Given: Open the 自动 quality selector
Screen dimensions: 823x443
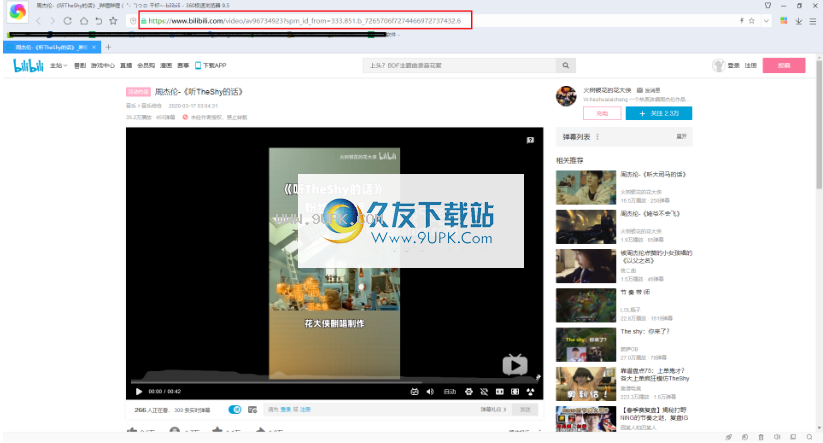Looking at the screenshot, I should tap(450, 392).
